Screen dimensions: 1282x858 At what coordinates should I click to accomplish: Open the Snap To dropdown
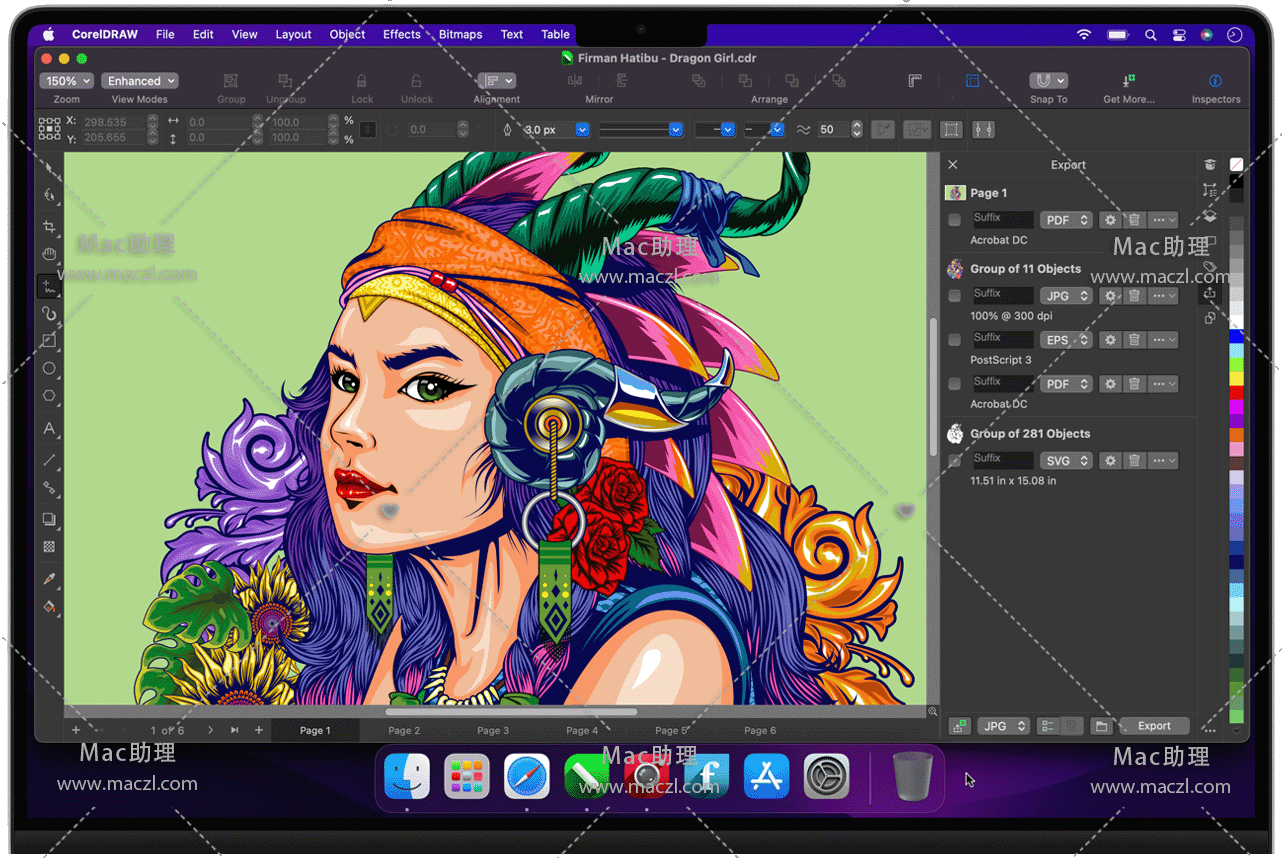(x=1048, y=81)
